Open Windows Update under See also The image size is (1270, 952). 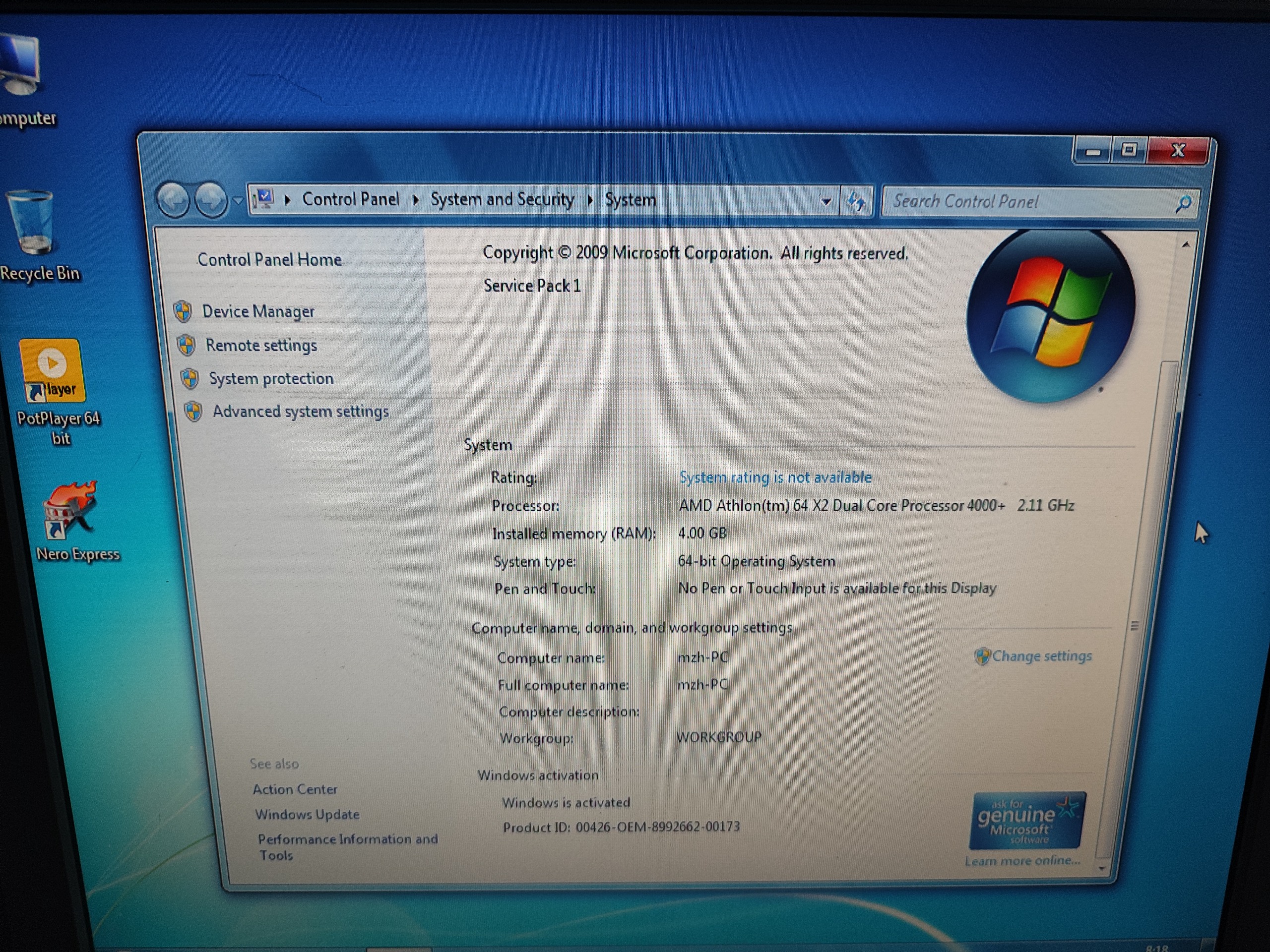click(307, 814)
